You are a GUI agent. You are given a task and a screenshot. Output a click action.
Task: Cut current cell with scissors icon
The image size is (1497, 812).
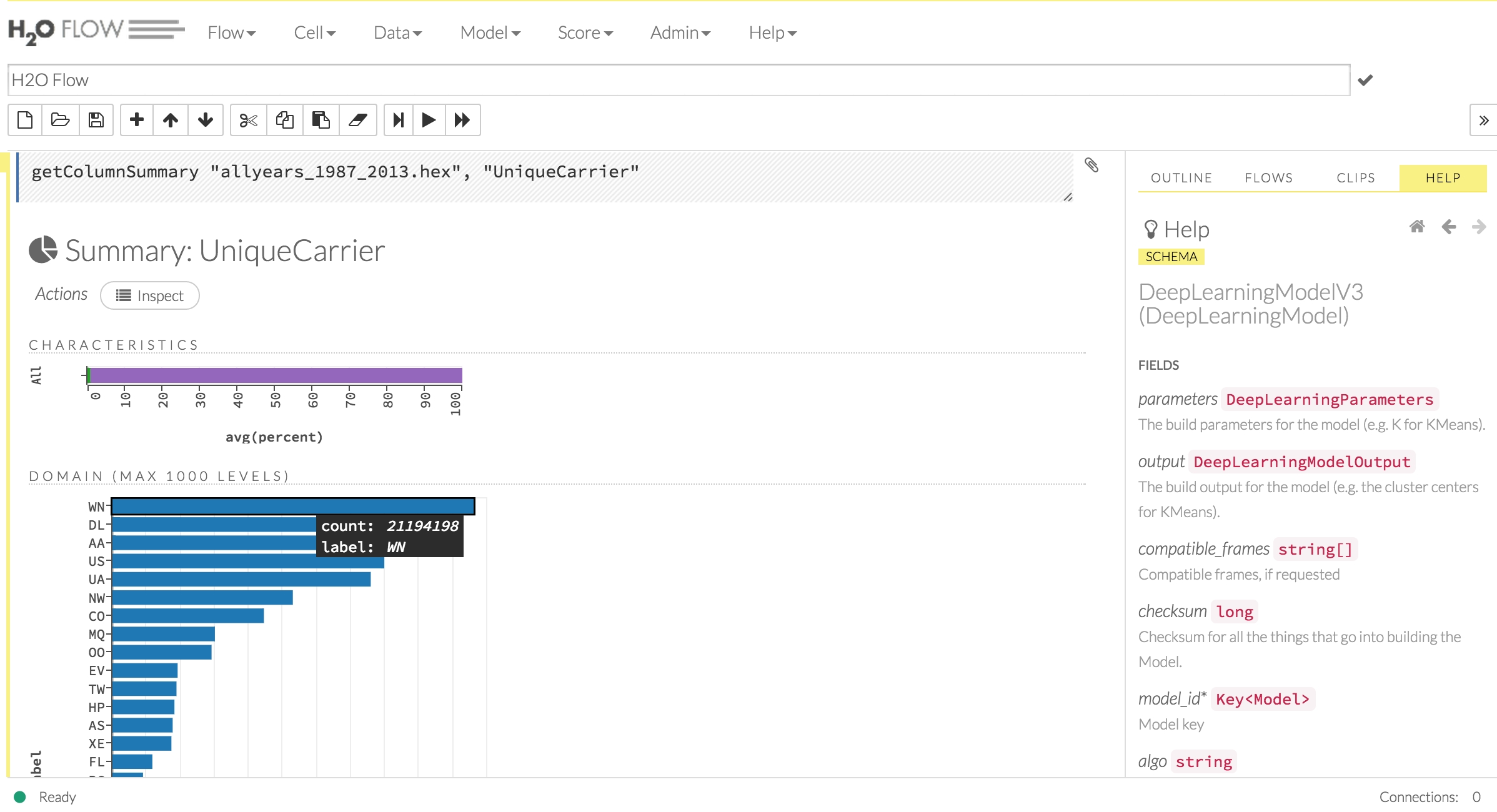click(x=249, y=120)
